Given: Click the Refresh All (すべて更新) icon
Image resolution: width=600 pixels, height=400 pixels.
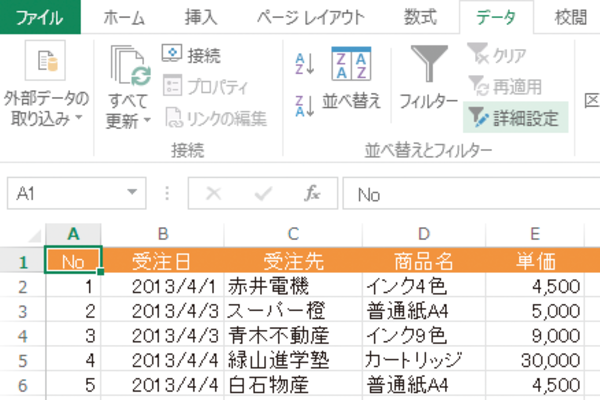Looking at the screenshot, I should [x=130, y=66].
